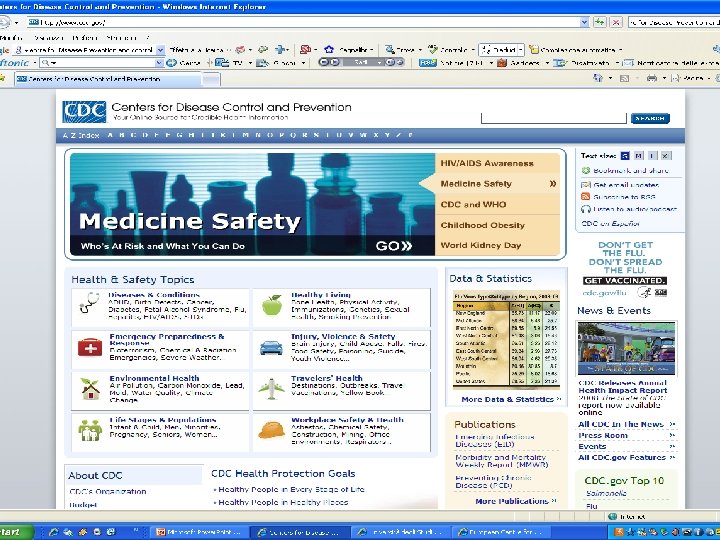Click the Feeds icon in IE command bar

pyautogui.click(x=624, y=79)
